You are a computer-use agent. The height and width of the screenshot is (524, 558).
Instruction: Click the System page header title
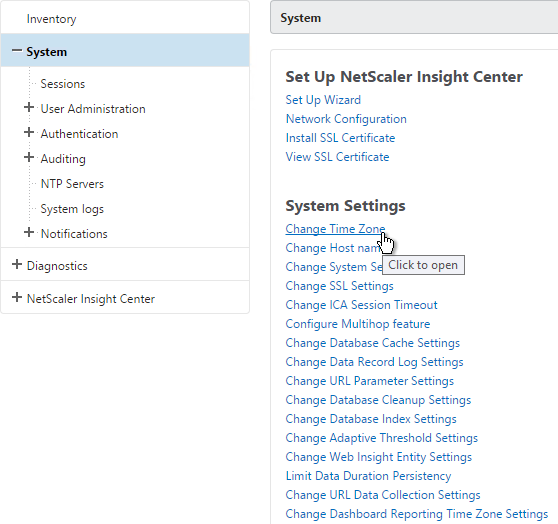point(301,18)
